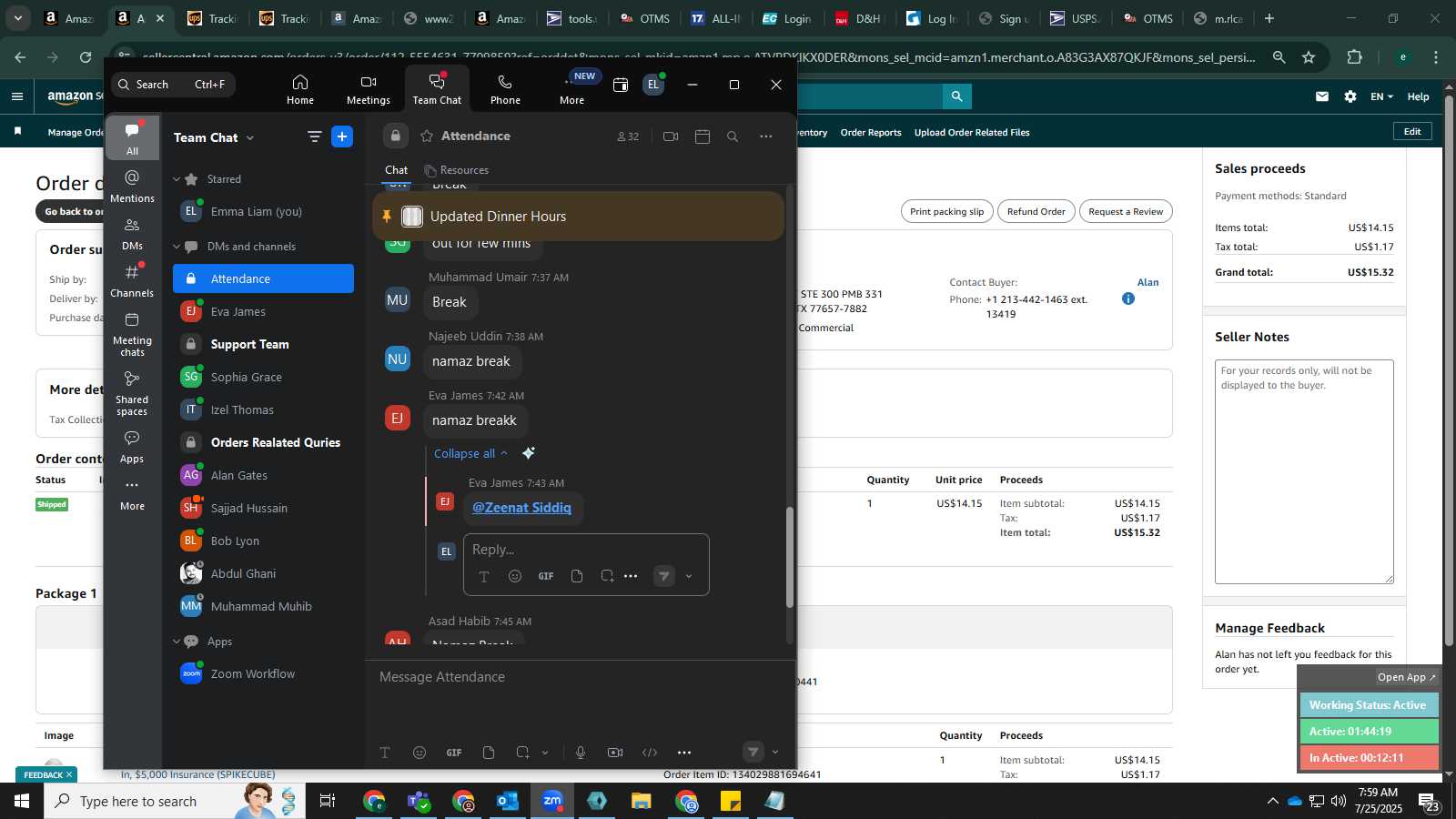The image size is (1456, 819).
Task: Open emoji picker in main message toolbar
Action: pyautogui.click(x=420, y=753)
